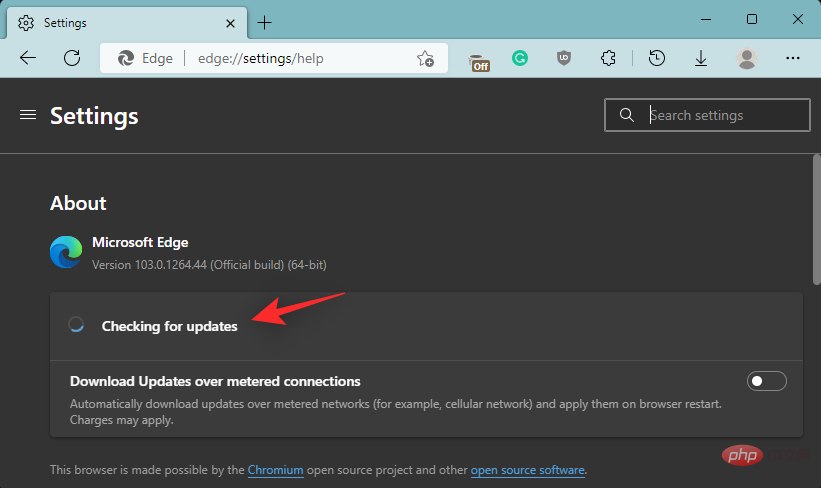Open the Settings and more ellipsis menu
821x488 pixels.
point(793,58)
